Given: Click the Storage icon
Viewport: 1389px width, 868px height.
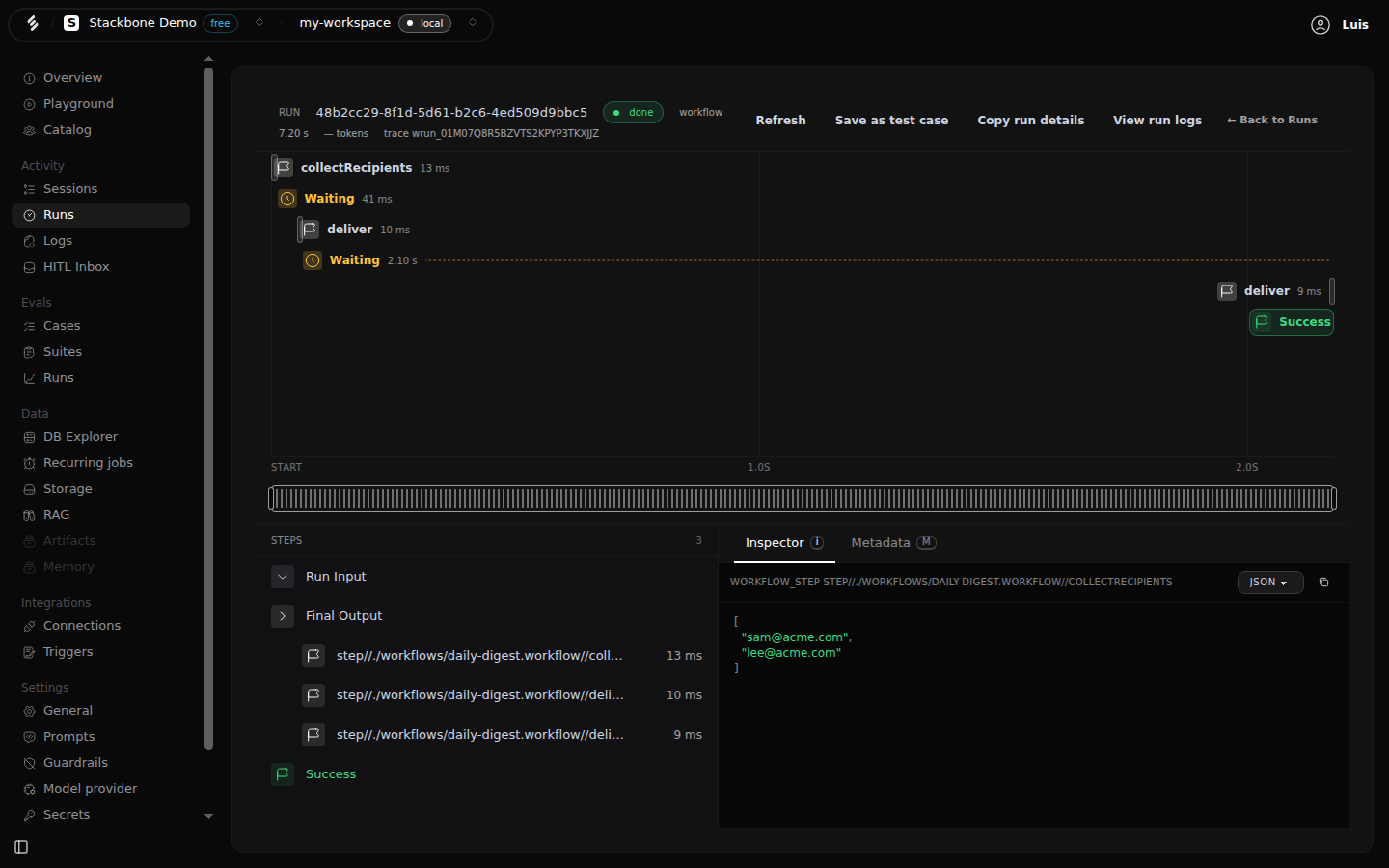Looking at the screenshot, I should point(29,489).
